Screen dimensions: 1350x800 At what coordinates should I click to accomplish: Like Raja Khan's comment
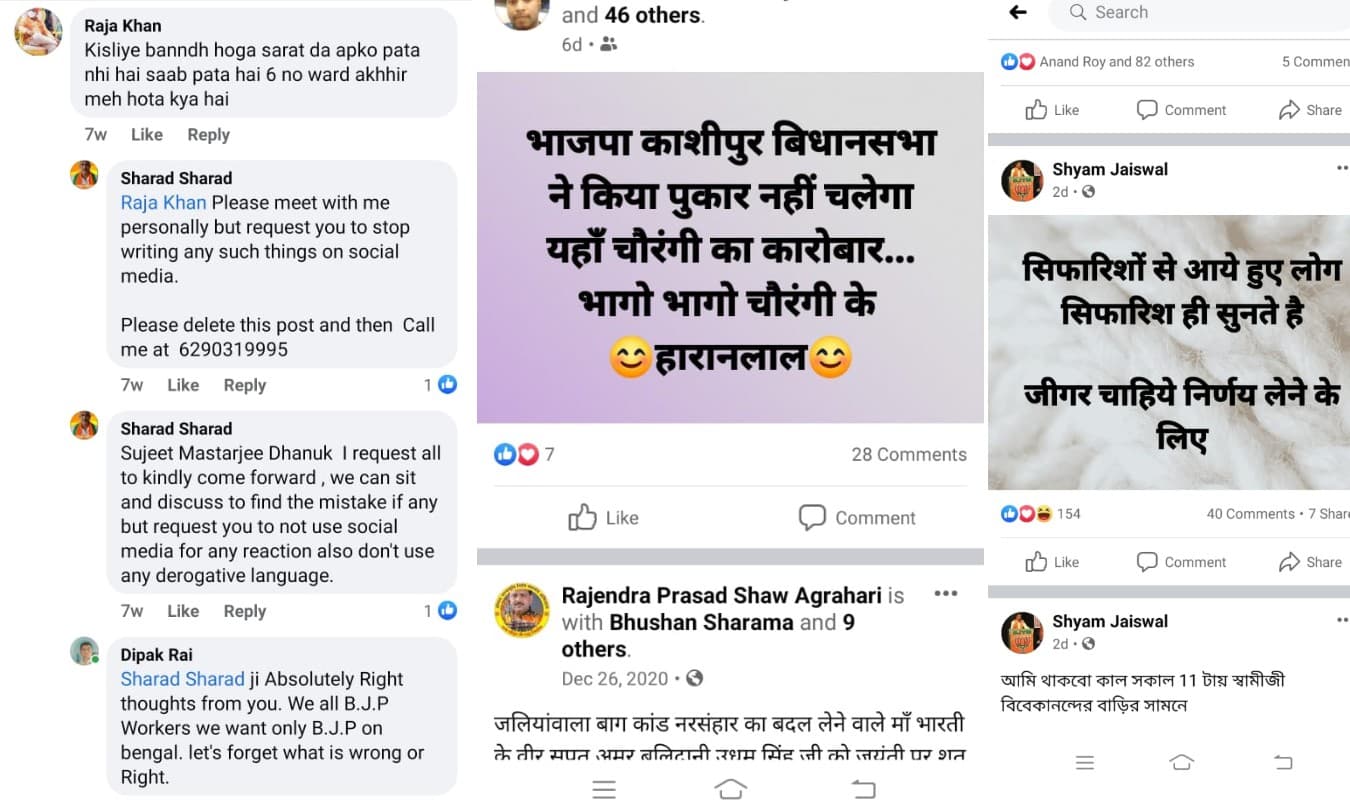pos(147,135)
